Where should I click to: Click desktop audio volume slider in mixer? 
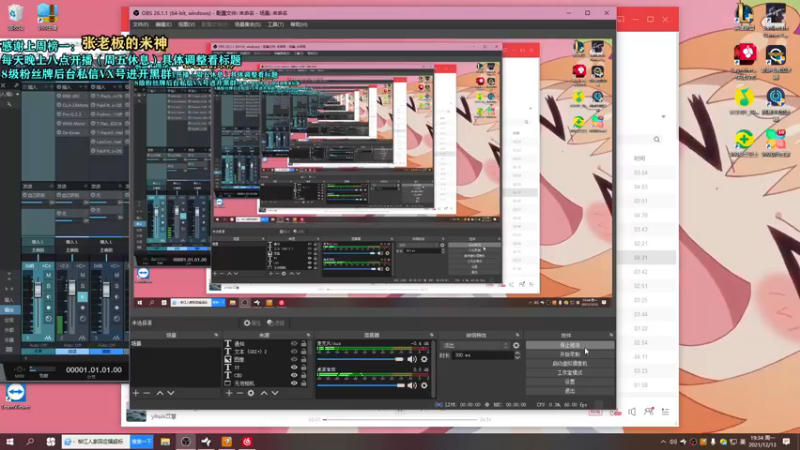tap(360, 385)
